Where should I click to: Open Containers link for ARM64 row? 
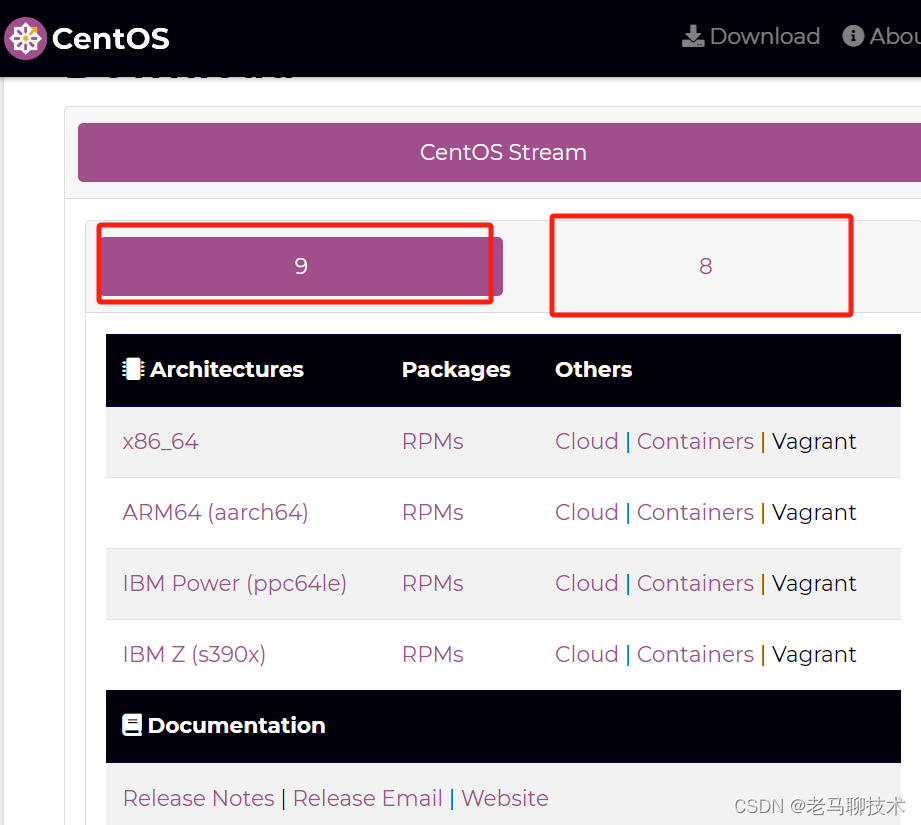click(695, 512)
